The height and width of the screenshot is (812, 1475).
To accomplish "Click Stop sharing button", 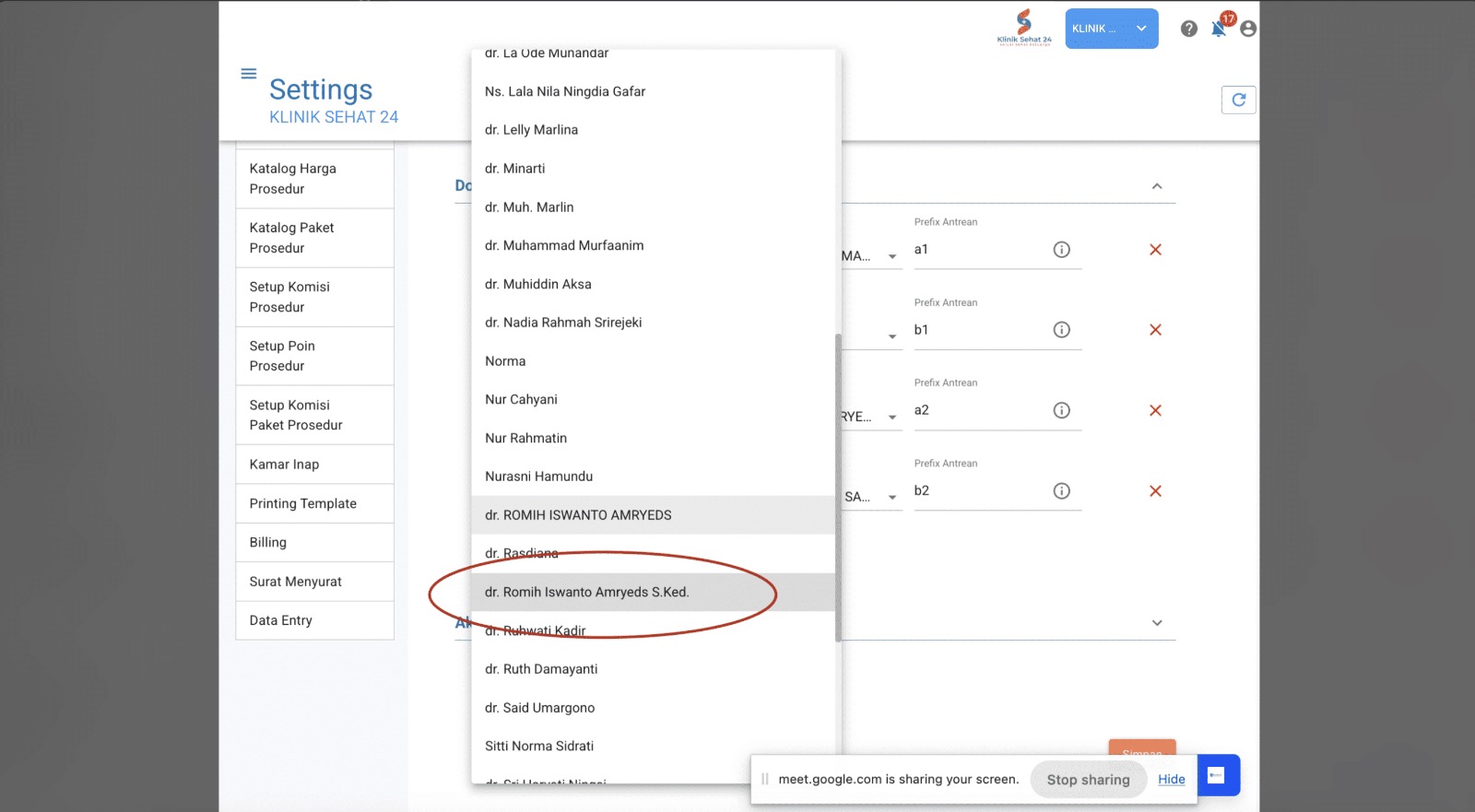I will 1088,780.
